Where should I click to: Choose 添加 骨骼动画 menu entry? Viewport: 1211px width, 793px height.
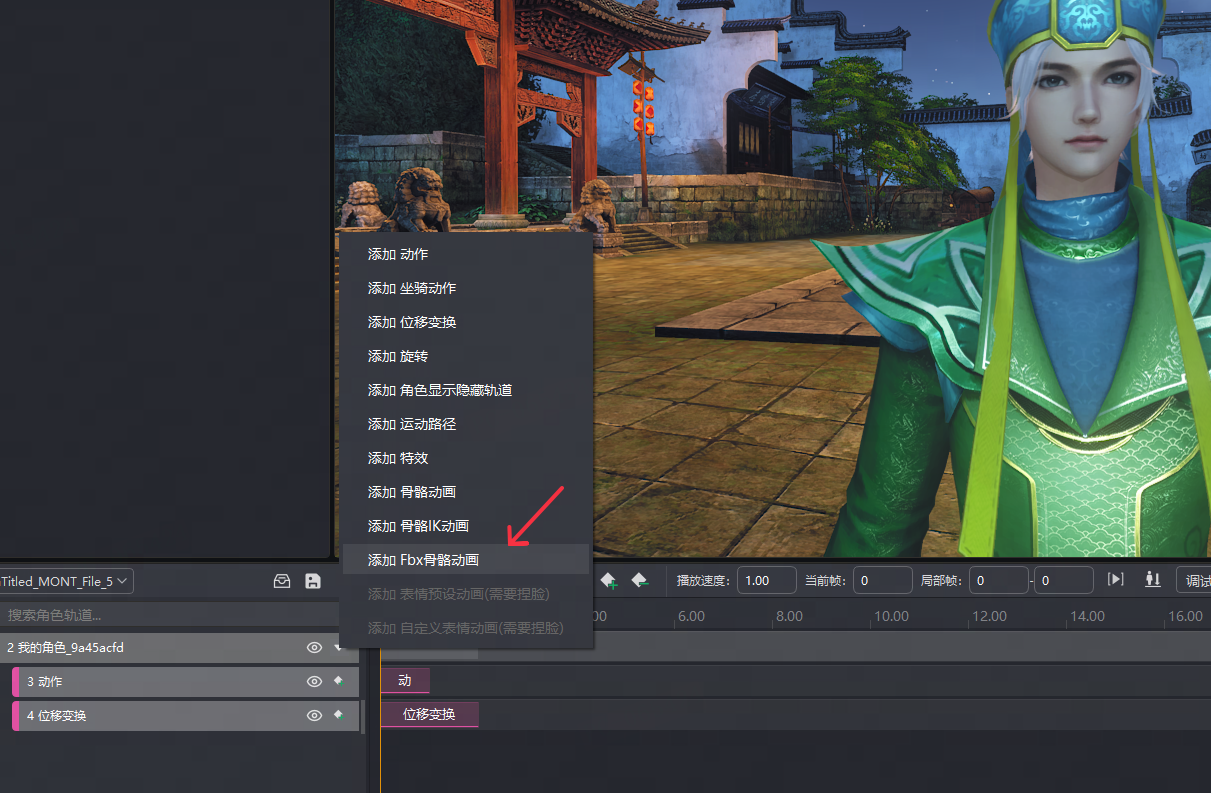(x=466, y=492)
